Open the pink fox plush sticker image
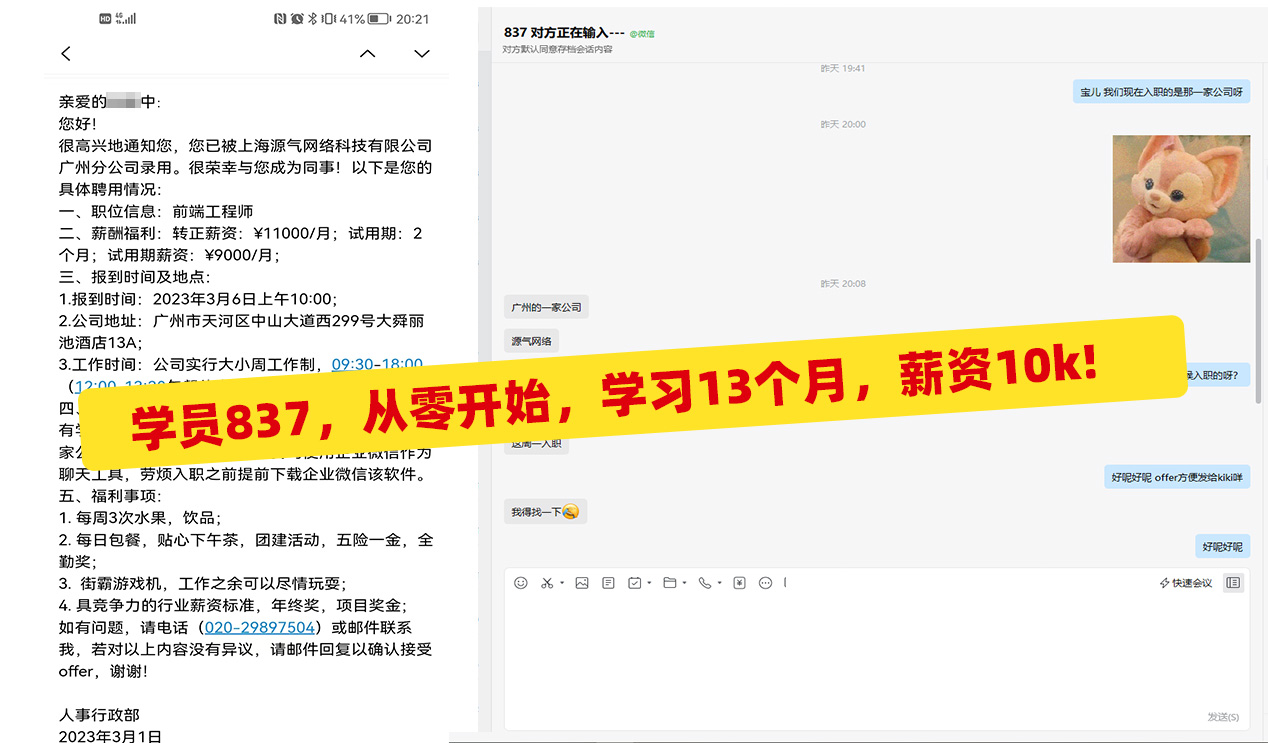This screenshot has height=743, width=1268. [1181, 199]
